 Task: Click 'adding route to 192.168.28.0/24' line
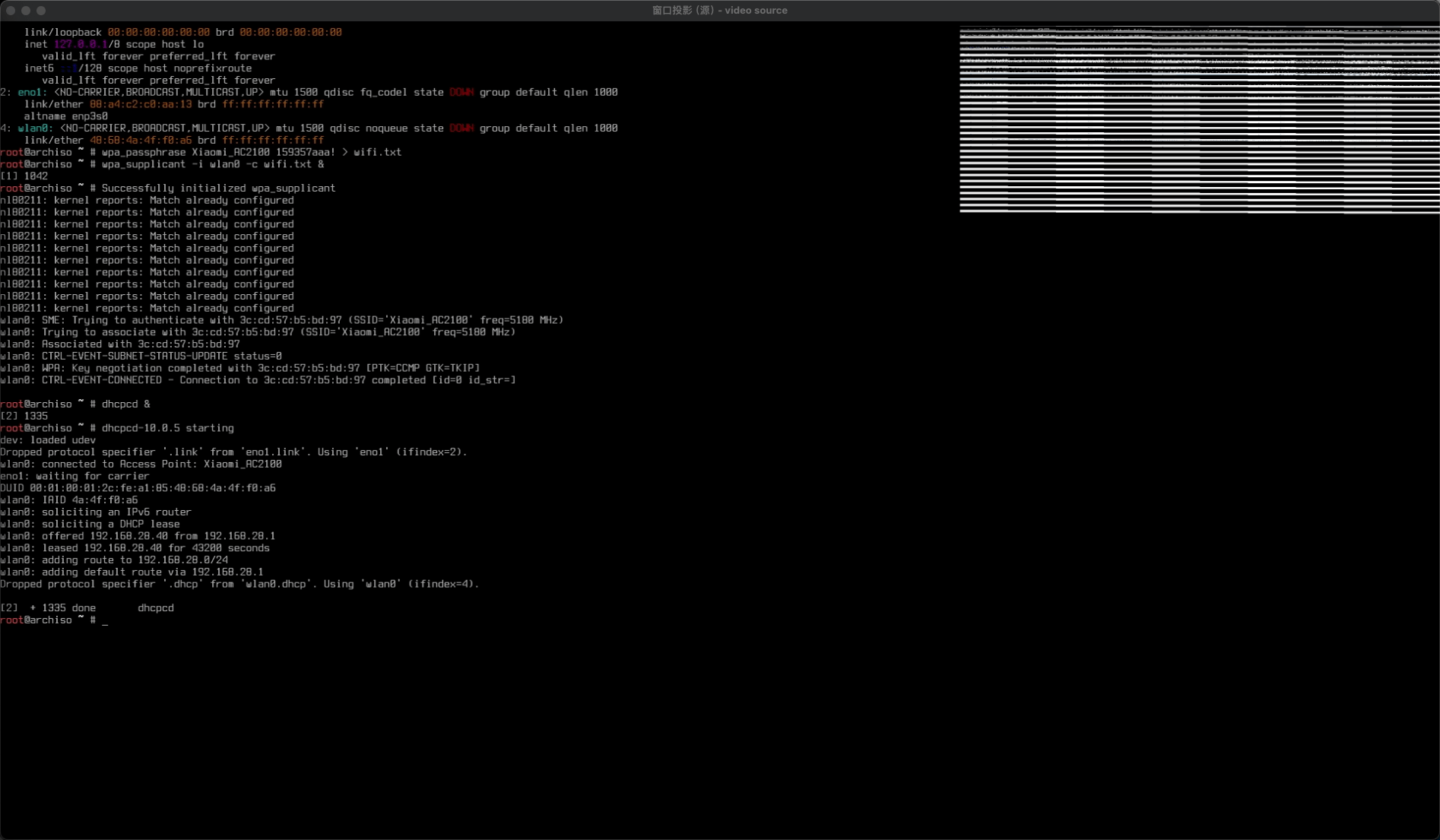114,560
